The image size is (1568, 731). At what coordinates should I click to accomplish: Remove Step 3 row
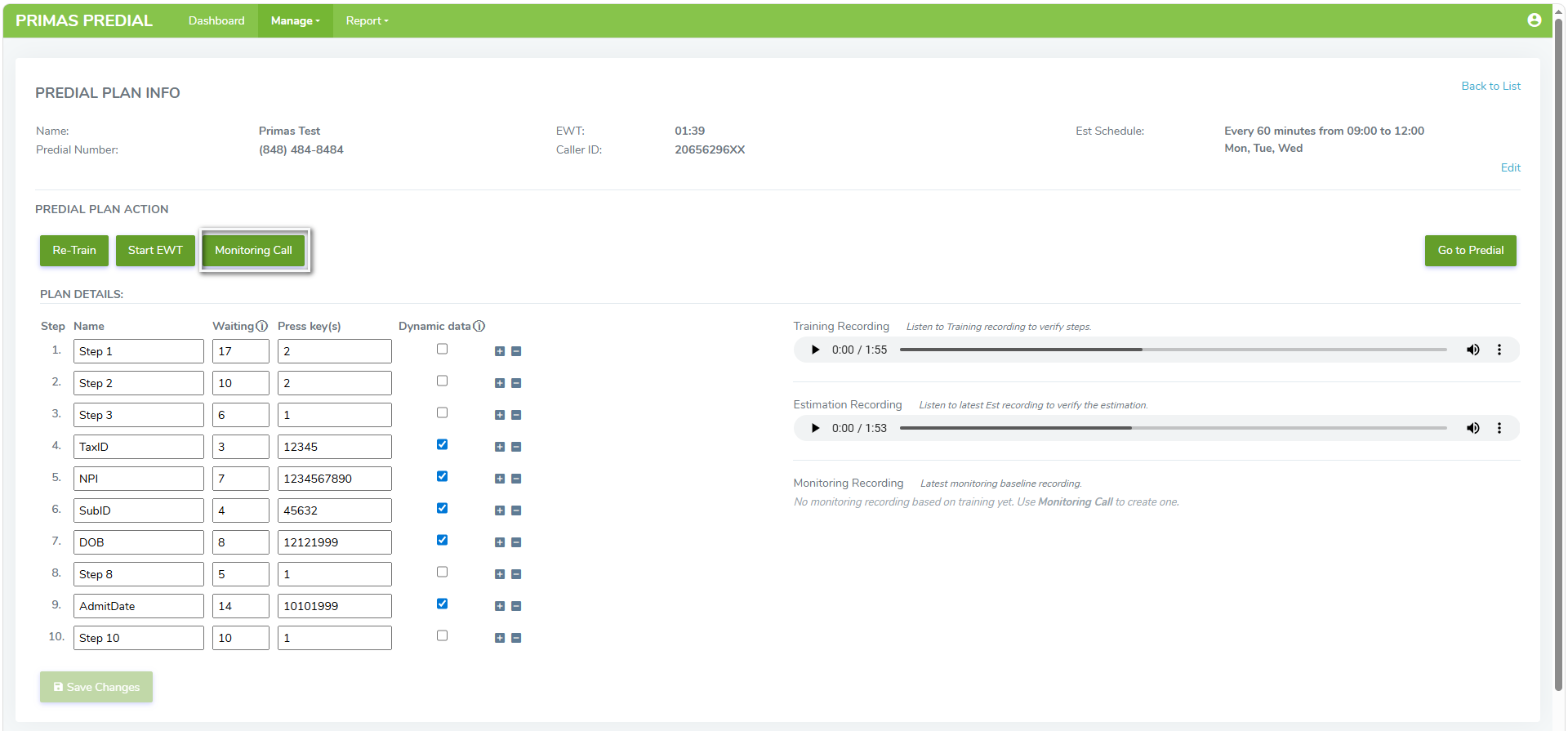point(516,415)
